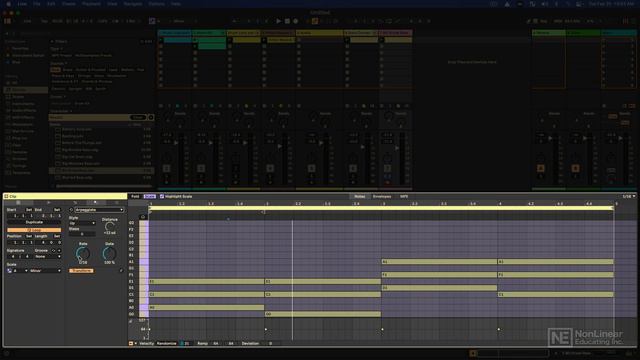The image size is (640, 360).
Task: Select the D3 note in bar 3
Action: click(439, 288)
